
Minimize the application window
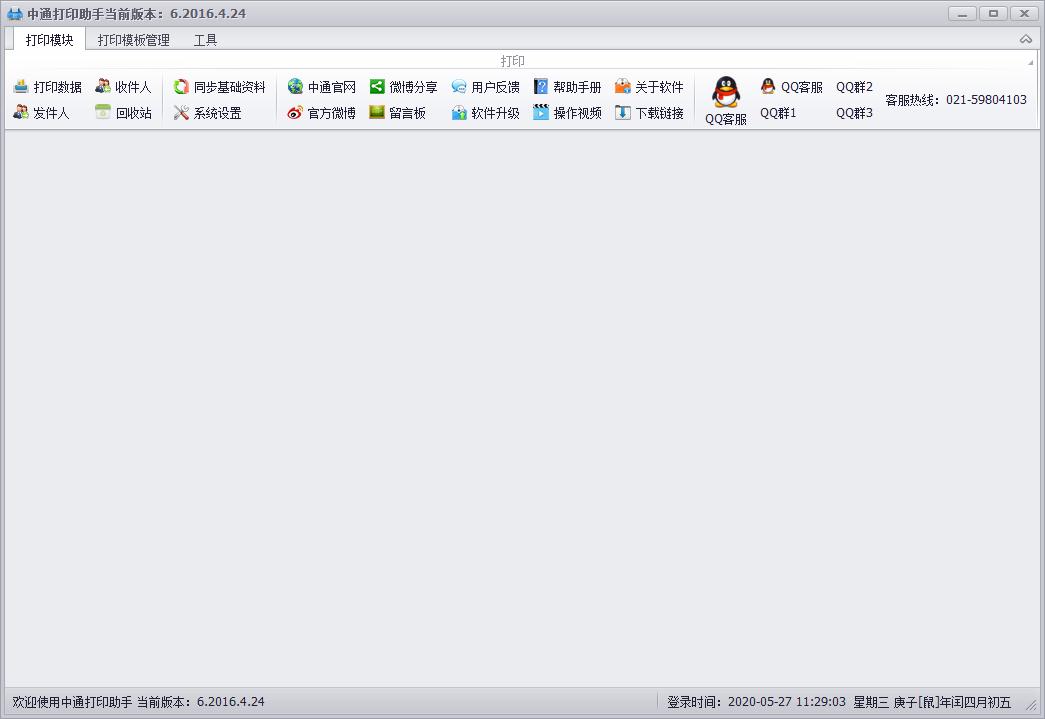point(962,13)
